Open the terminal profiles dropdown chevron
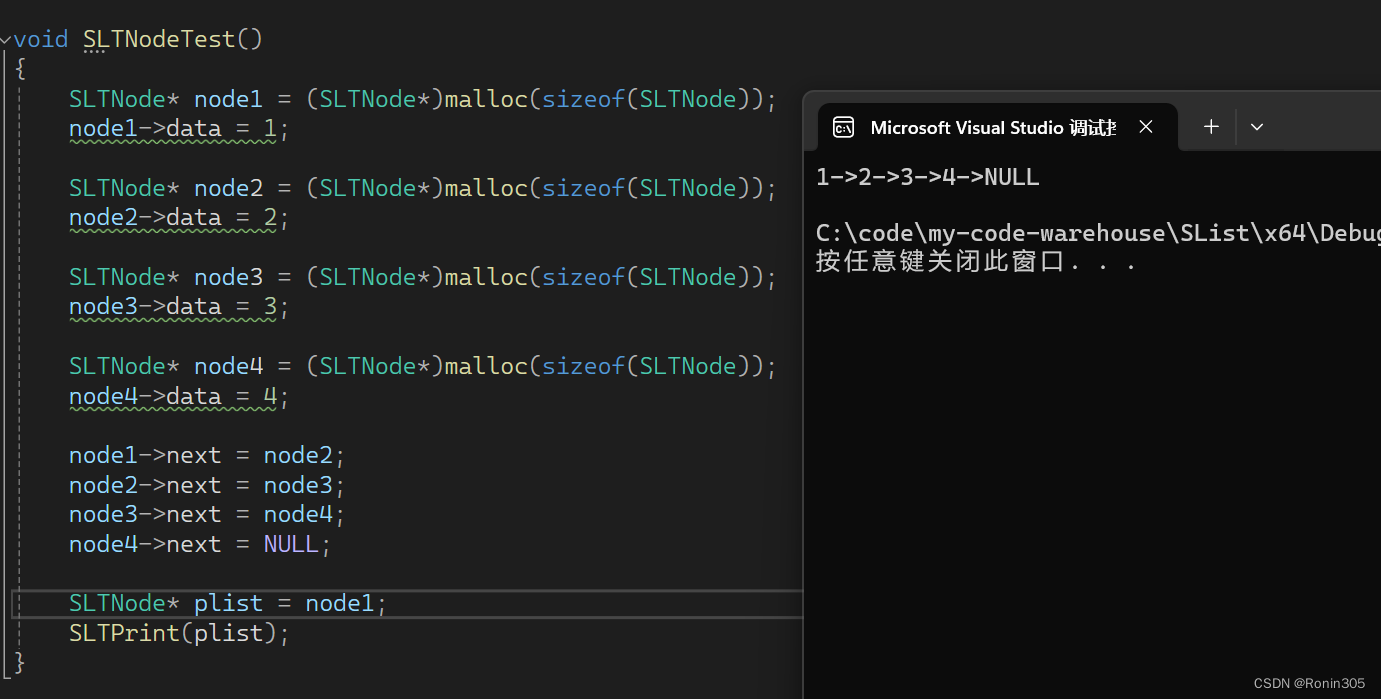Image resolution: width=1381 pixels, height=699 pixels. [x=1257, y=127]
